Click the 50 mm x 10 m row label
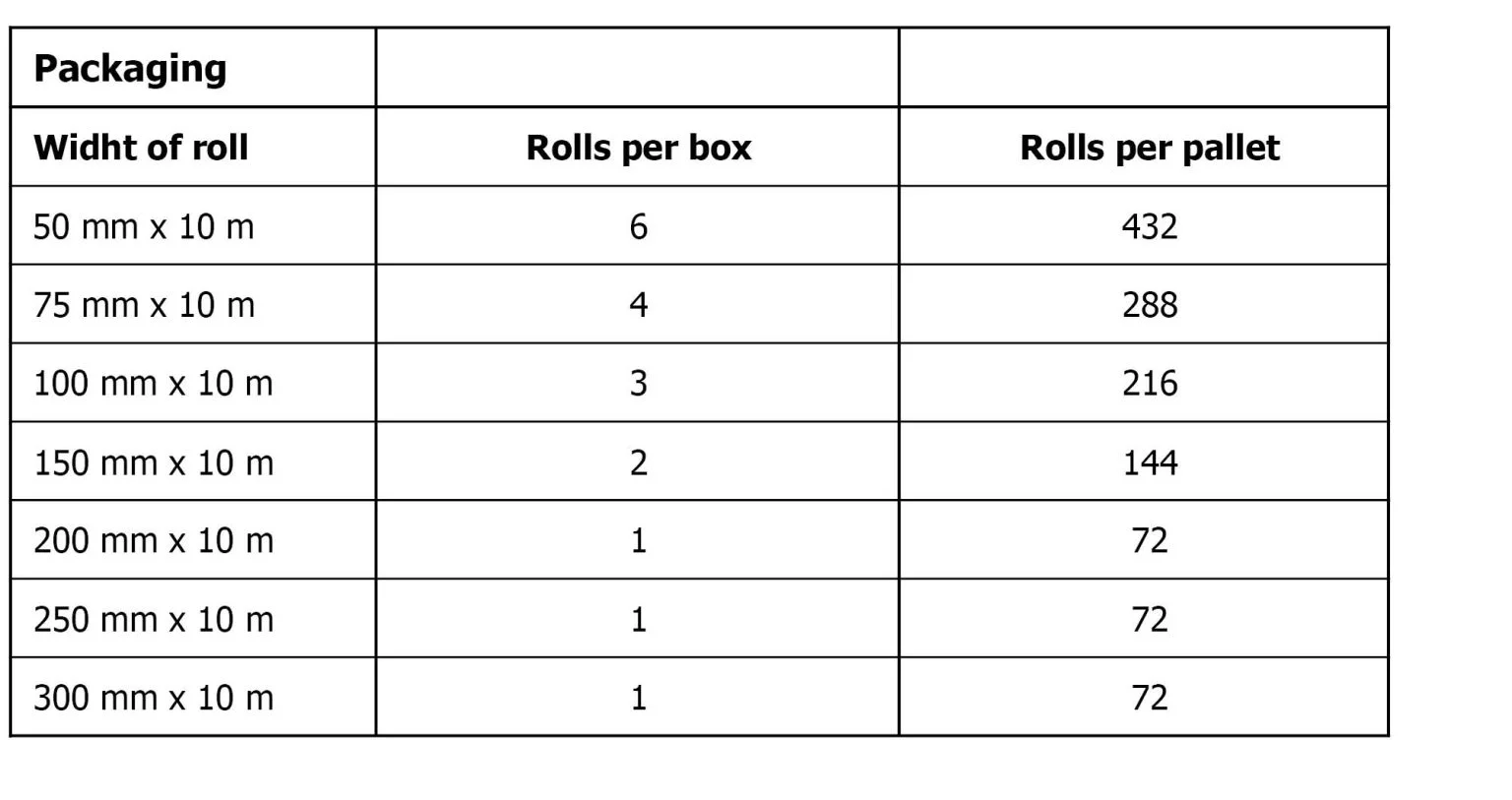 144,226
